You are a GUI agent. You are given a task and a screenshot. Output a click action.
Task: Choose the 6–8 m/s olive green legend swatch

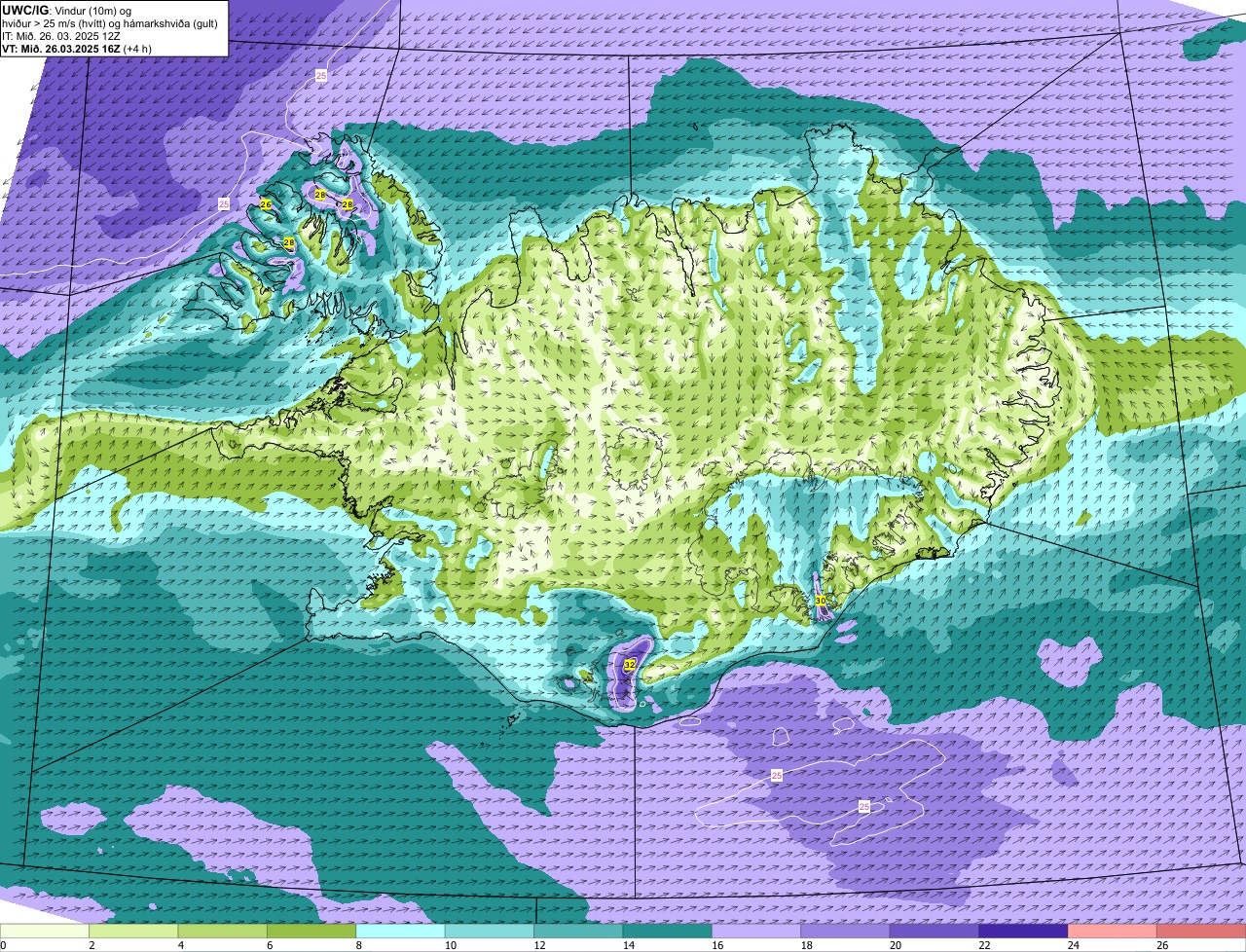pyautogui.click(x=311, y=931)
